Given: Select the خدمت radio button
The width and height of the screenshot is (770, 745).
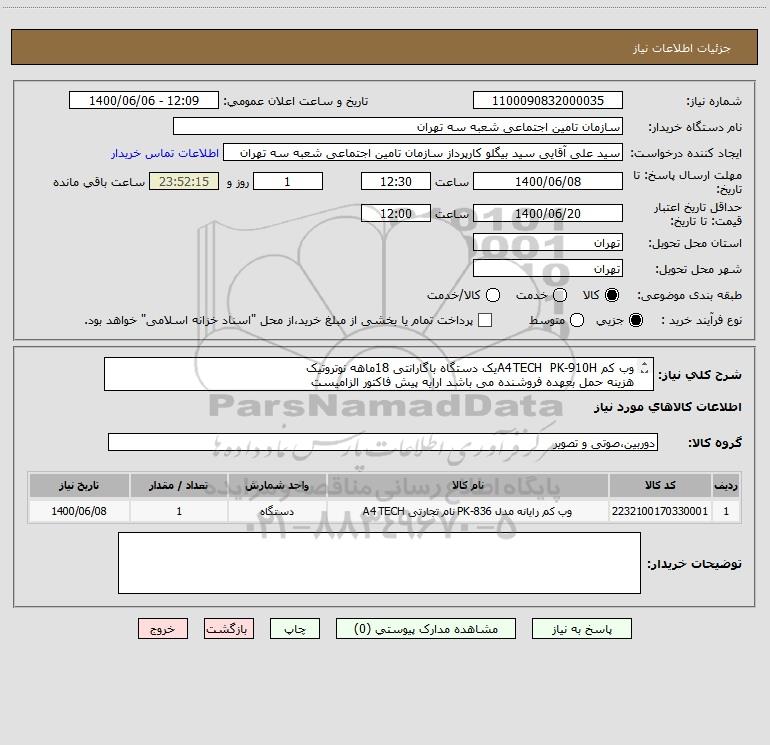Looking at the screenshot, I should pyautogui.click(x=560, y=295).
